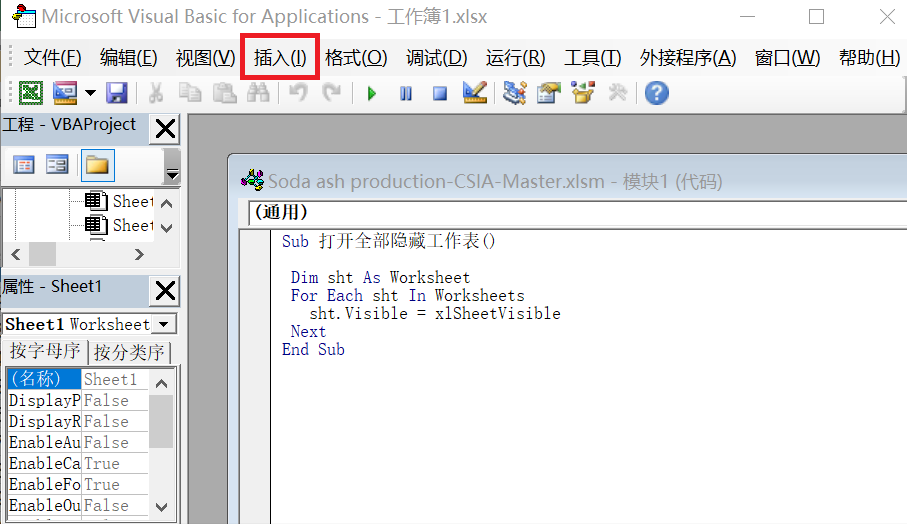Click the sht.Visible = xlSheetVisible code line
The image size is (907, 524).
point(435,313)
